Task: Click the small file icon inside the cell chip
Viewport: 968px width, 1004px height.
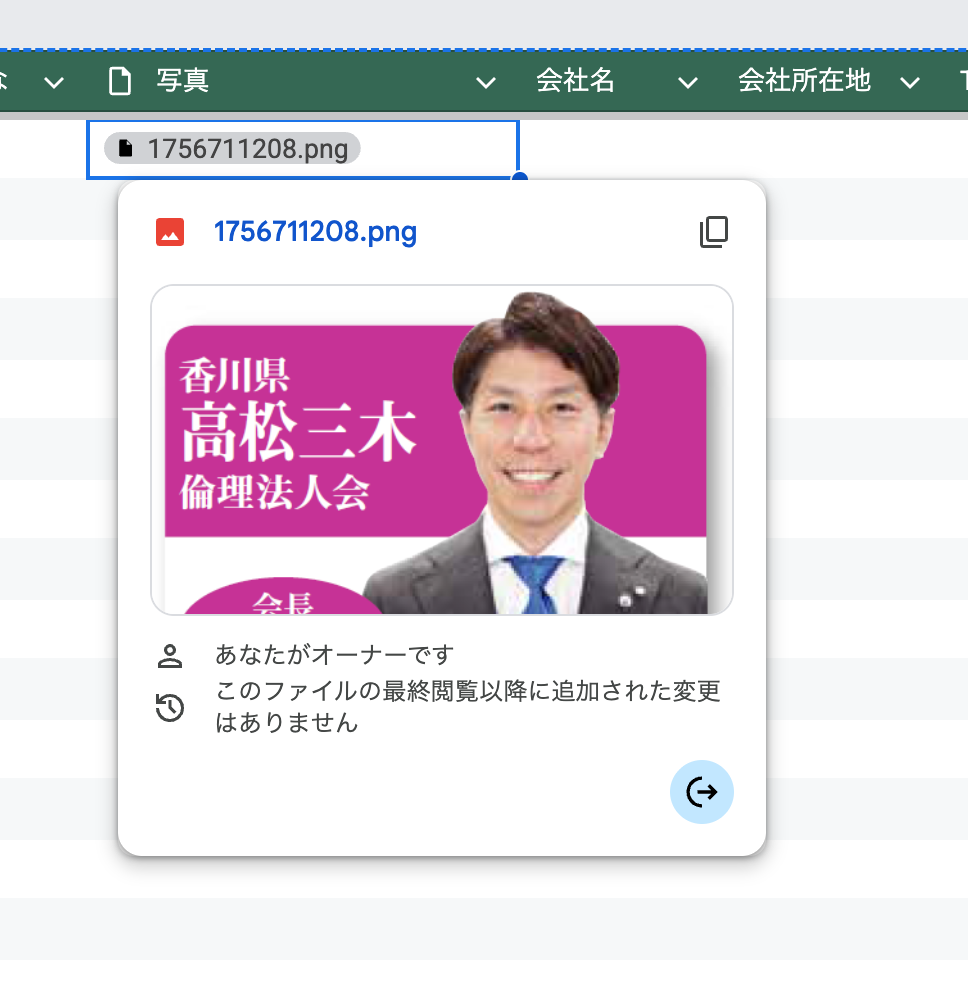Action: pyautogui.click(x=125, y=149)
